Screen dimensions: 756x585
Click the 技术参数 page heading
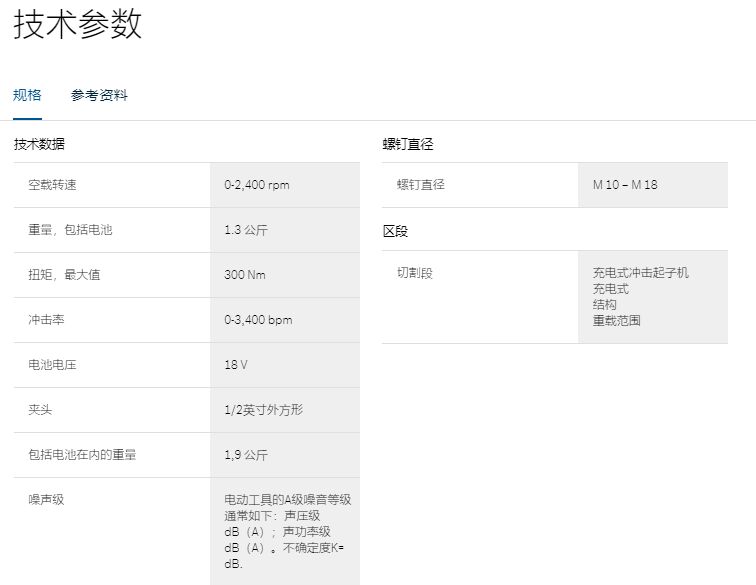[77, 24]
